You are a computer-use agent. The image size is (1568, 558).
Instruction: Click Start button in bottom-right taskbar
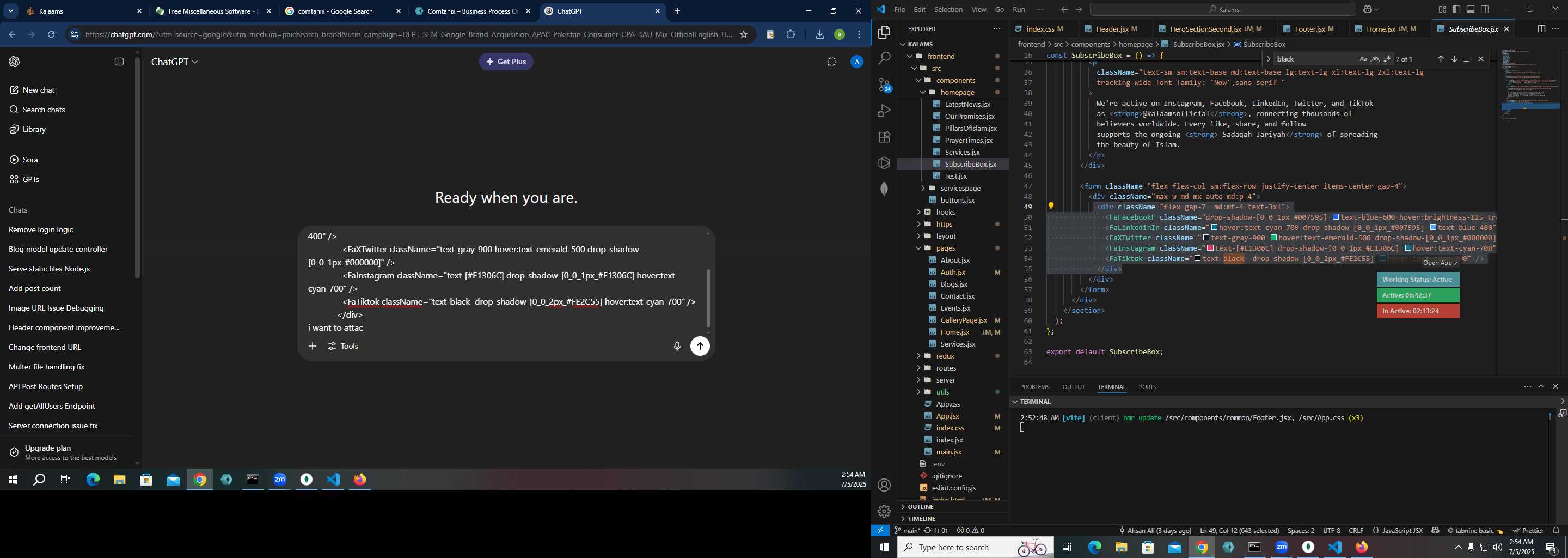pyautogui.click(x=884, y=547)
